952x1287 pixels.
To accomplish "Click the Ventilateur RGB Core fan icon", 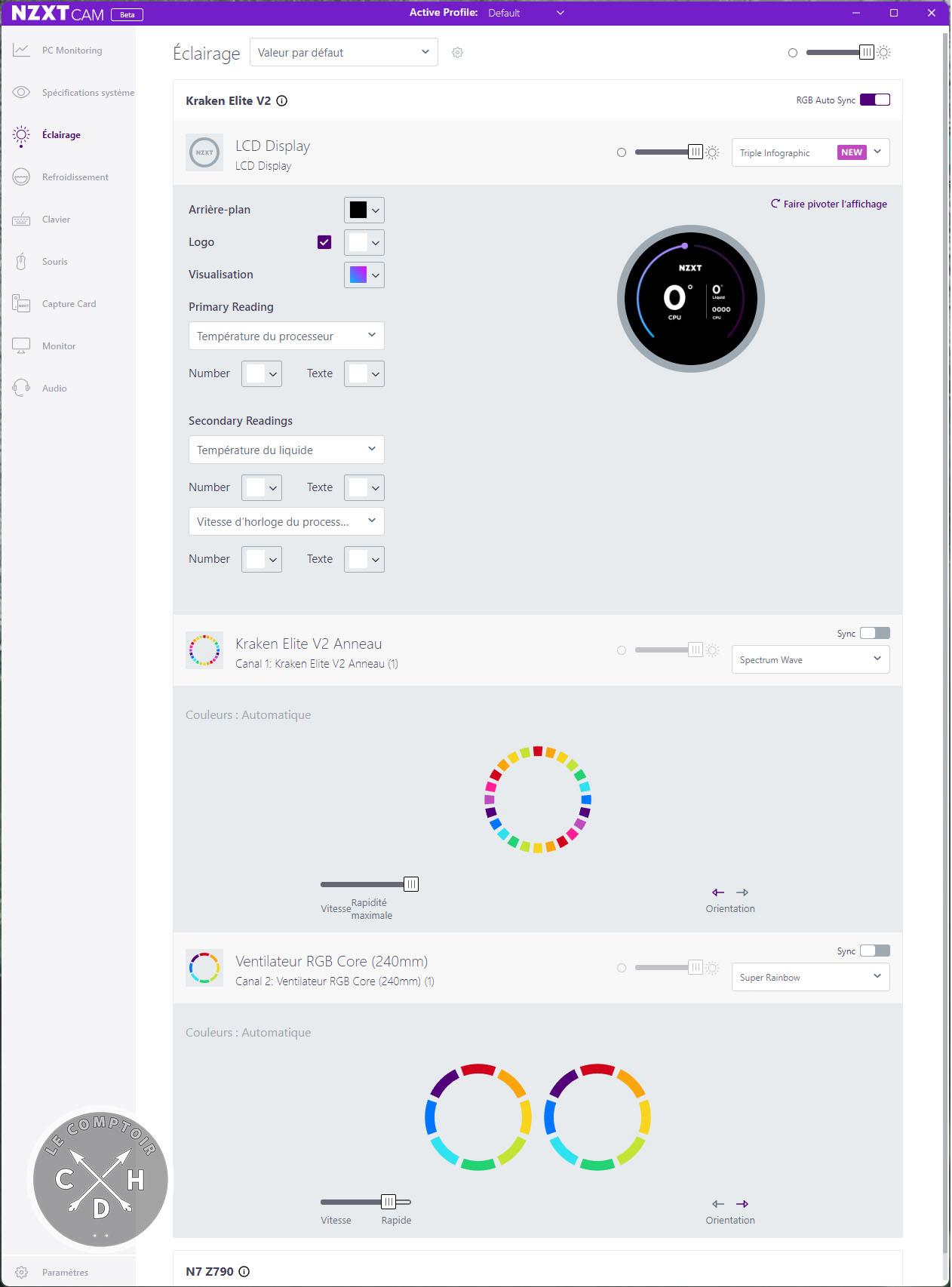I will 204,968.
